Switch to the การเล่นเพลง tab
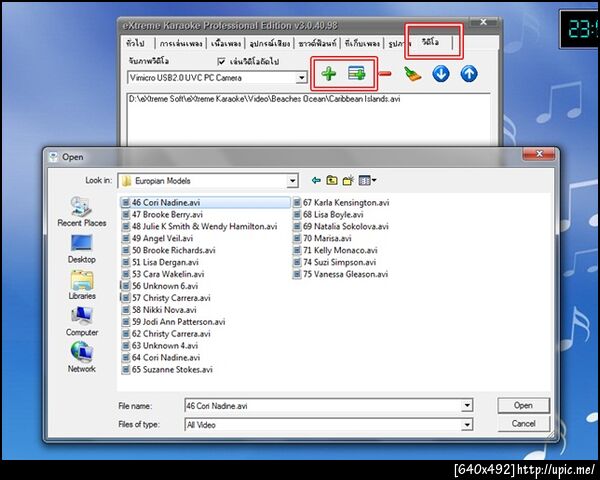600x480 pixels. (x=181, y=43)
